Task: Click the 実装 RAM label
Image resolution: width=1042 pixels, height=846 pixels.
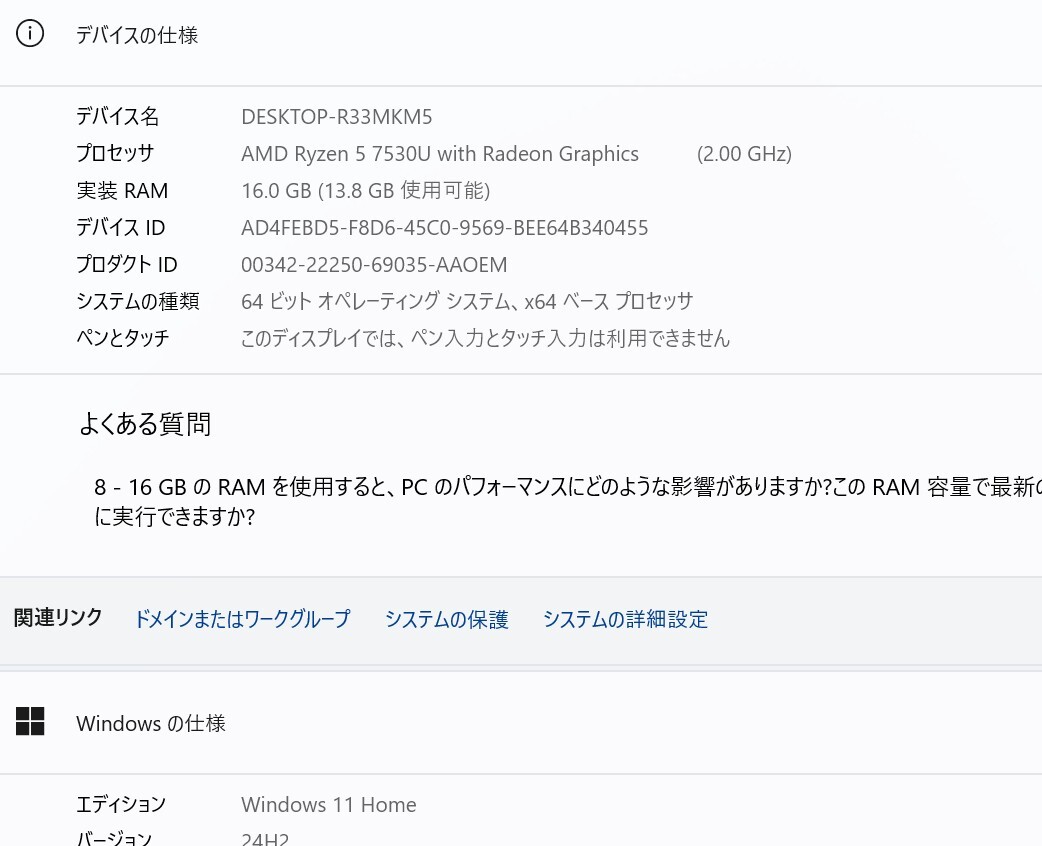Action: point(122,191)
